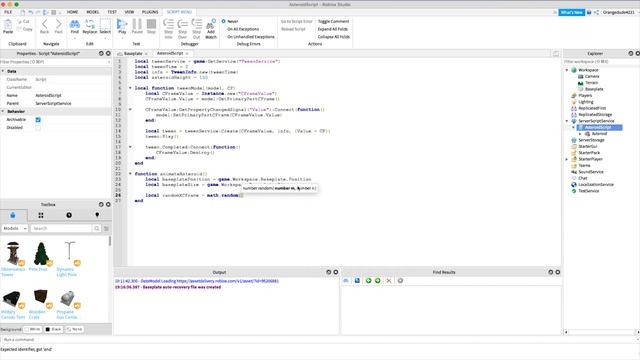640x360 pixels.
Task: Click the Pause test icon
Action: coord(137,24)
